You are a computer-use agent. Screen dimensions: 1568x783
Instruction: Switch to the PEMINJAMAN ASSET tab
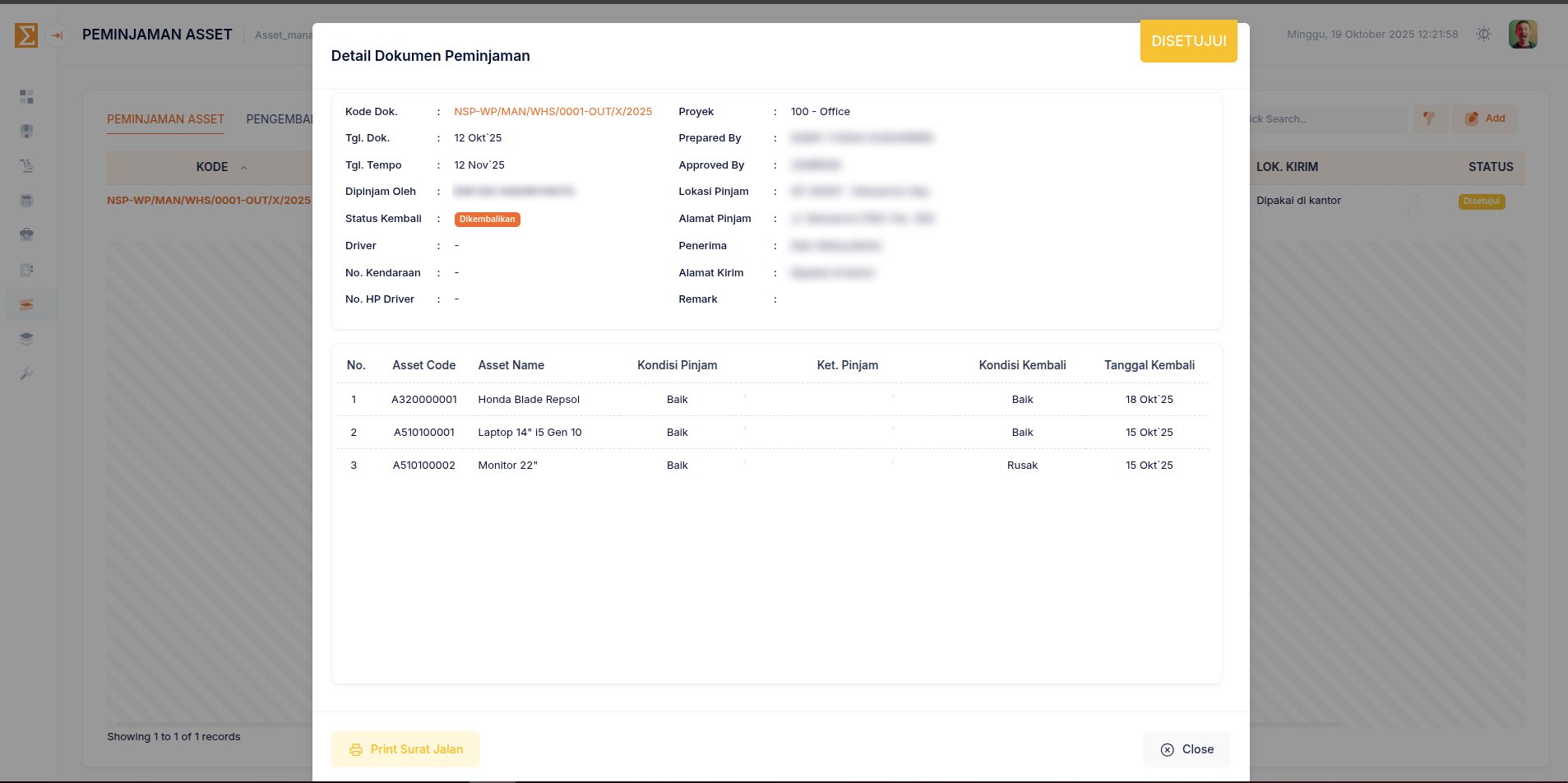(165, 119)
